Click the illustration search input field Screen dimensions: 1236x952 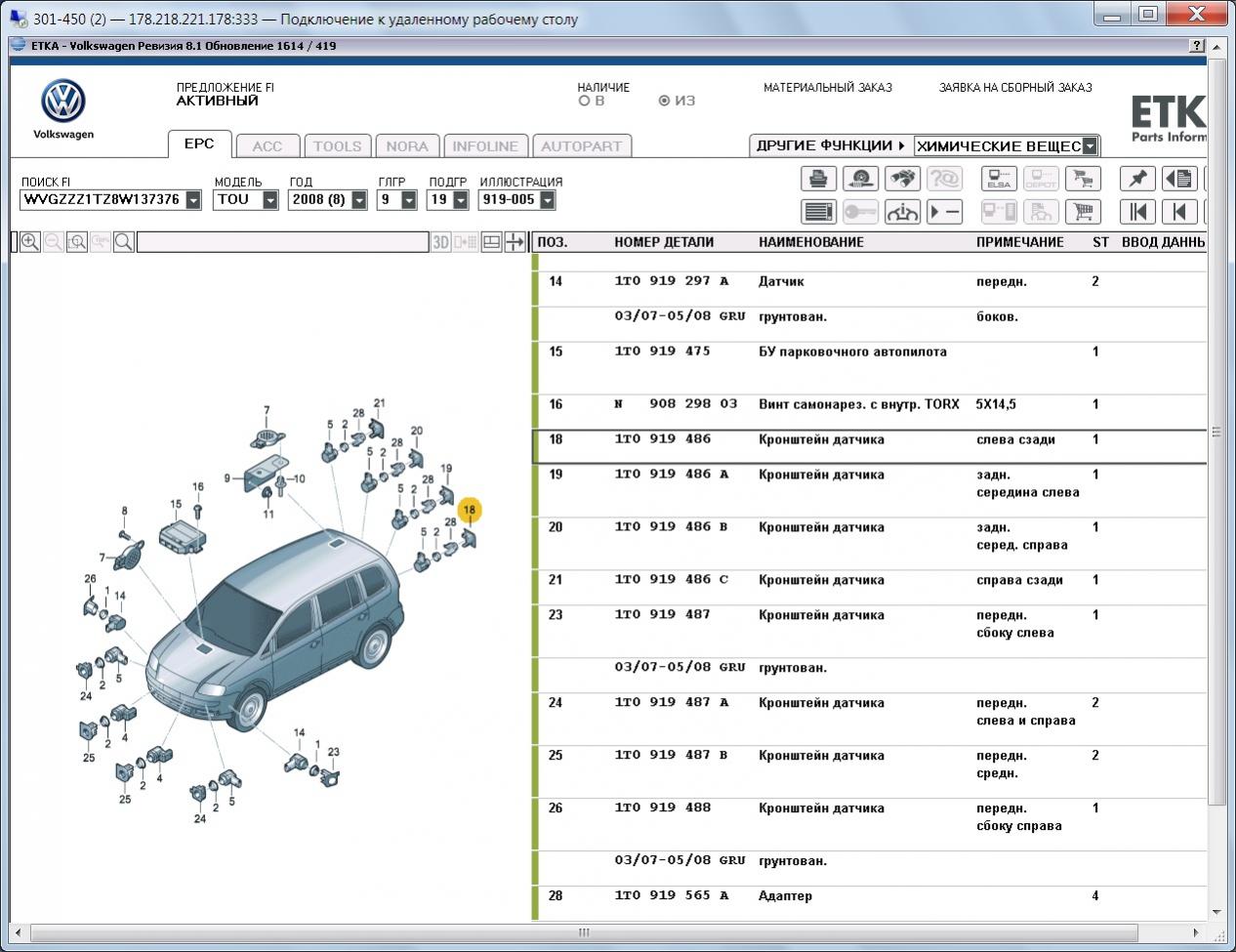coord(282,242)
